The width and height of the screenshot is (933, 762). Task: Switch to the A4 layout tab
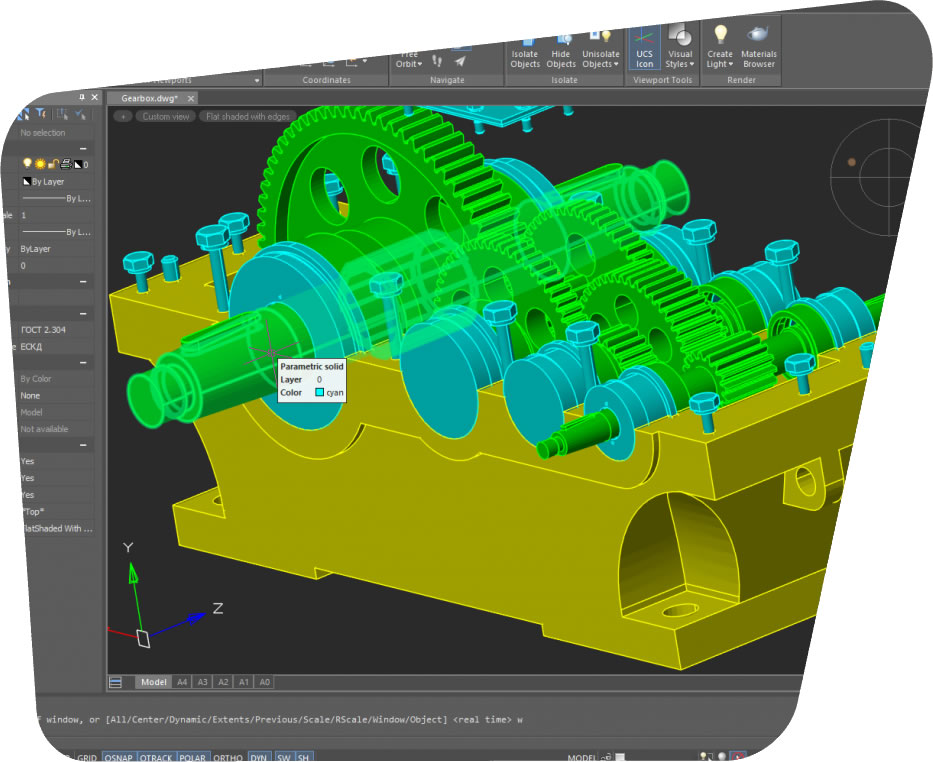[x=181, y=682]
